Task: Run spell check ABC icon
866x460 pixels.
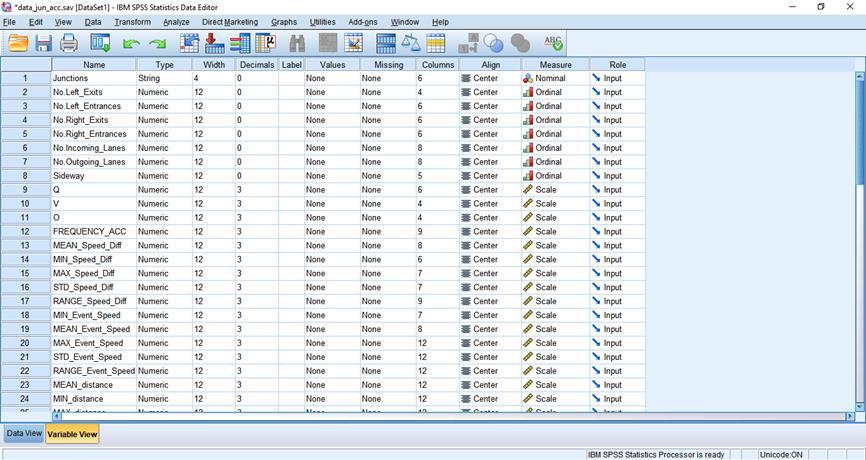Action: pyautogui.click(x=553, y=43)
